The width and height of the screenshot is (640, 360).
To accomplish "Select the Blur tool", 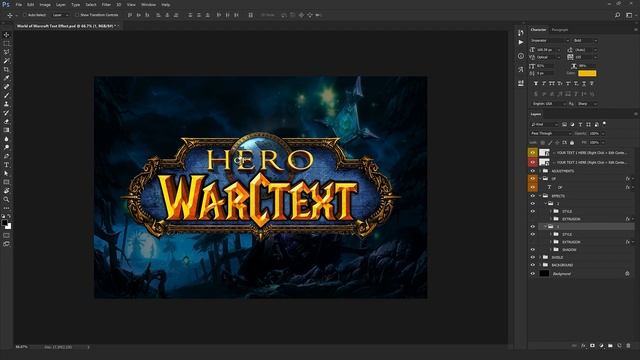I will tap(7, 139).
